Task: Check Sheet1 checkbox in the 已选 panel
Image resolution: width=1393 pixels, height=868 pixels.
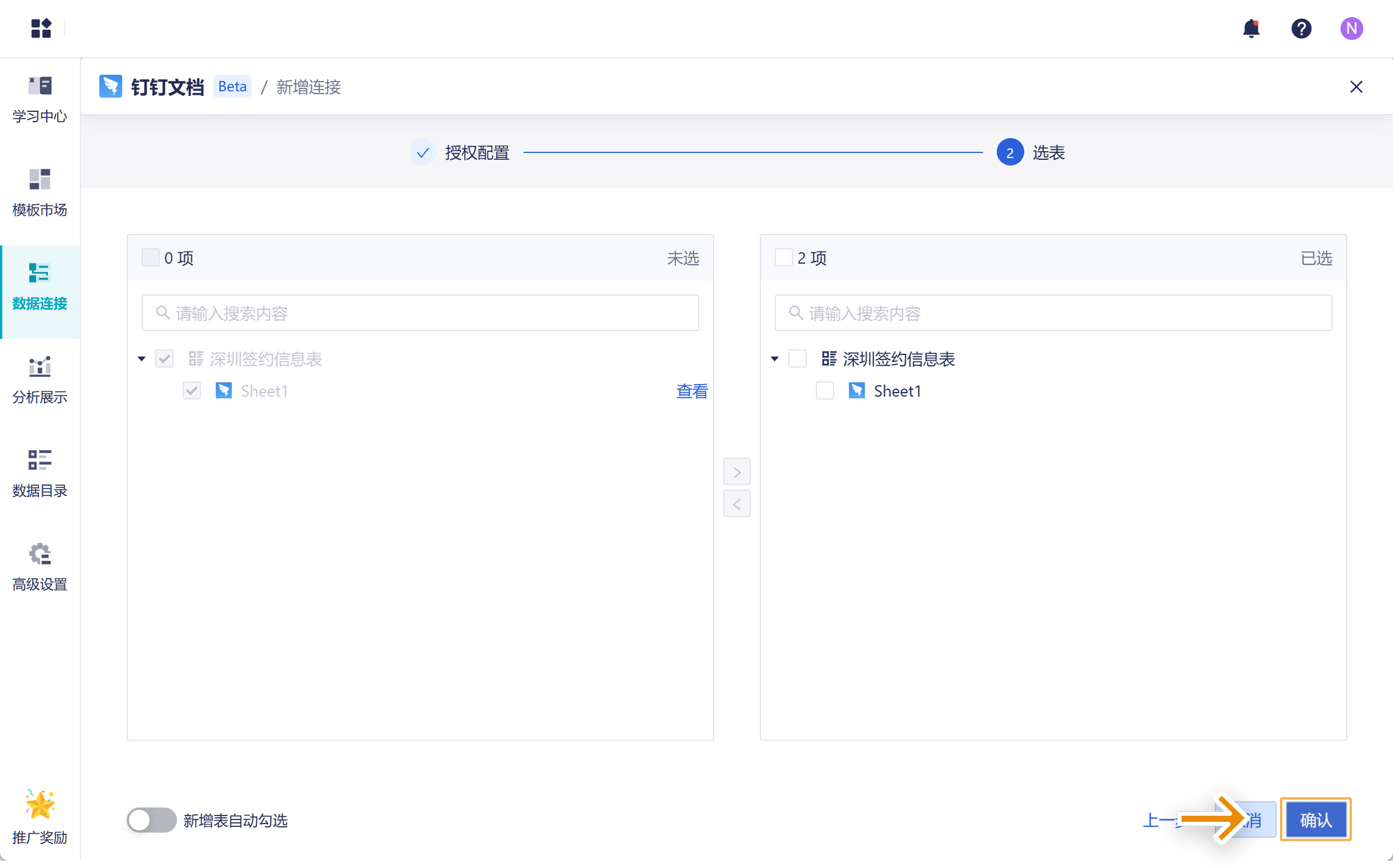Action: (x=824, y=391)
